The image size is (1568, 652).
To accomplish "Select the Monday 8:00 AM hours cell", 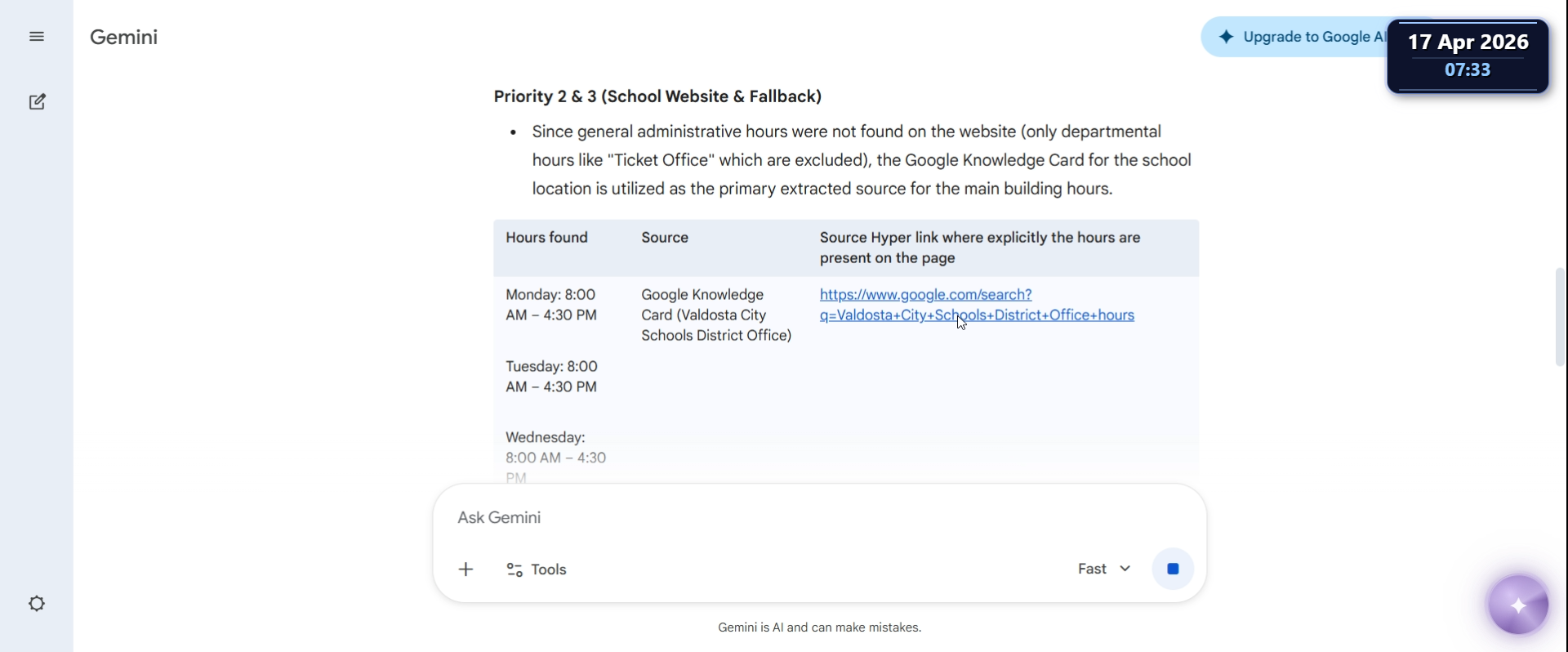I will [551, 305].
